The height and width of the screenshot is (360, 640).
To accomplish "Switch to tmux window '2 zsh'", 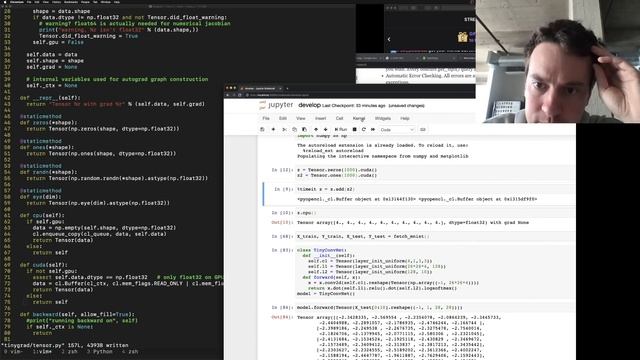I will (69, 351).
